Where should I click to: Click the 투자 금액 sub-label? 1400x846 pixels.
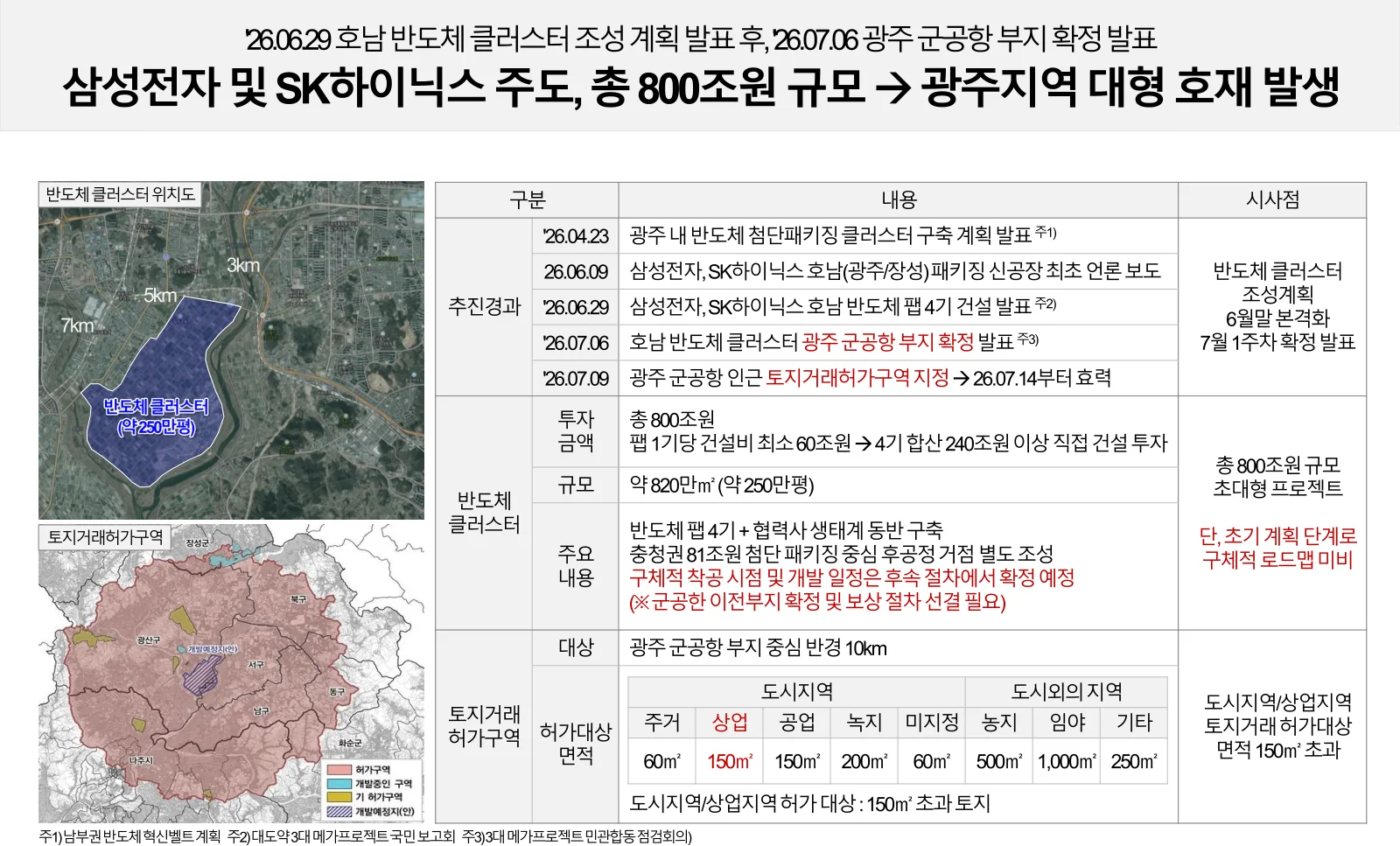(576, 431)
